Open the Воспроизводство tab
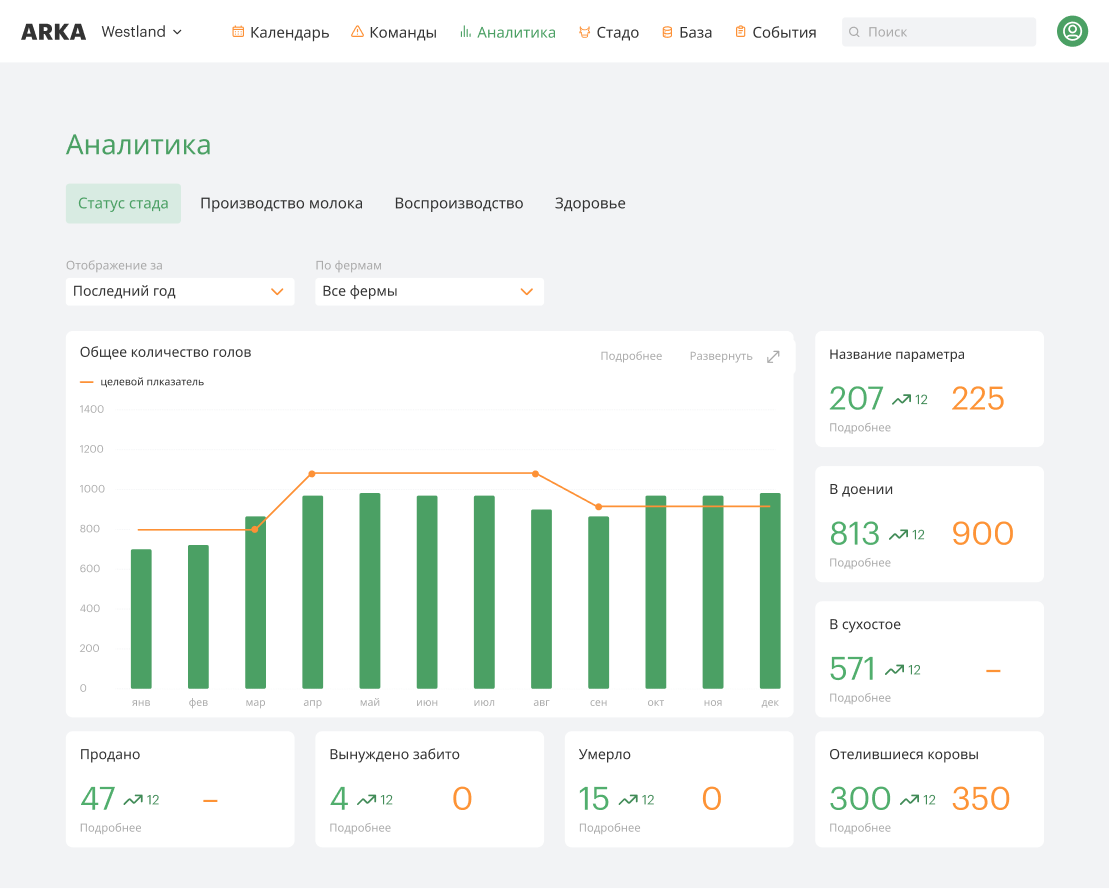Screen dimensions: 1109x889 [458, 204]
